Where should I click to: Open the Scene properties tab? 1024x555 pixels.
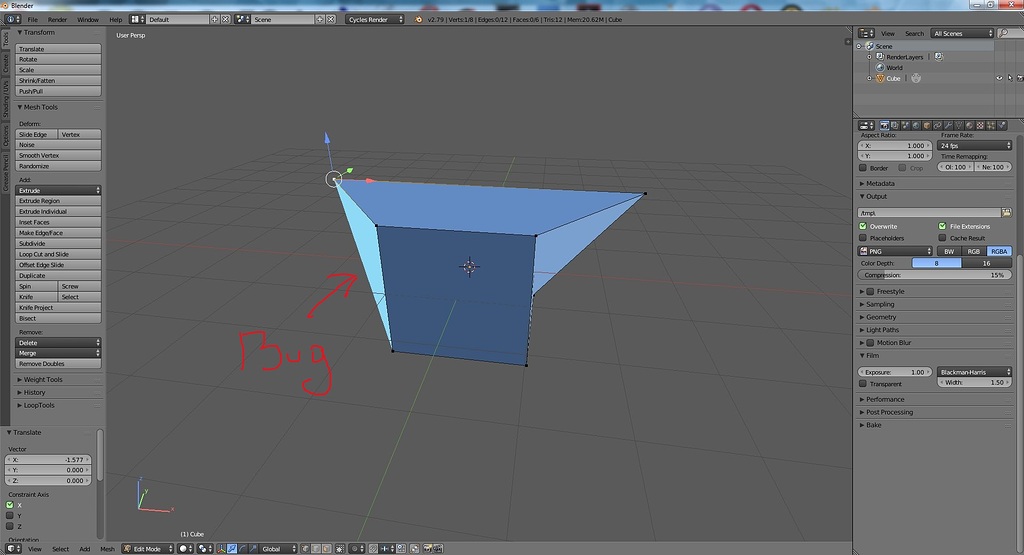click(x=905, y=125)
